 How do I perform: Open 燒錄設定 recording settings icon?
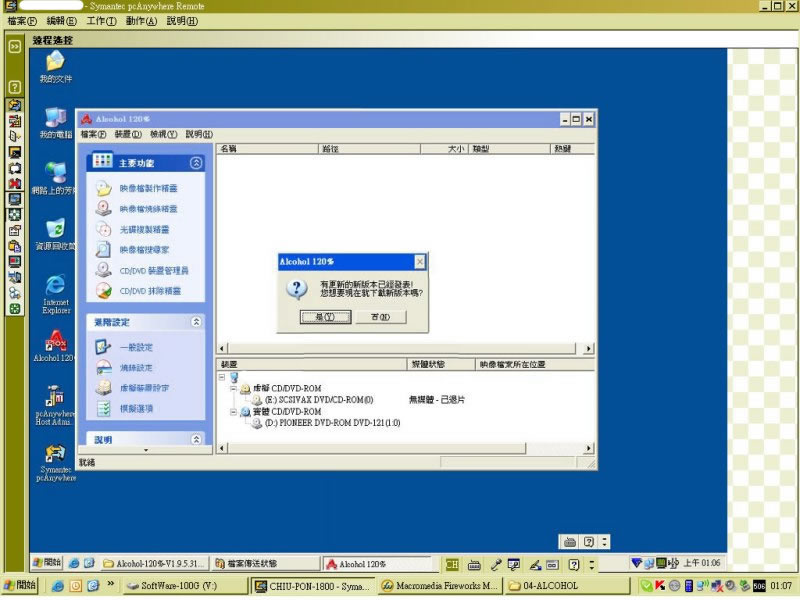(x=104, y=368)
